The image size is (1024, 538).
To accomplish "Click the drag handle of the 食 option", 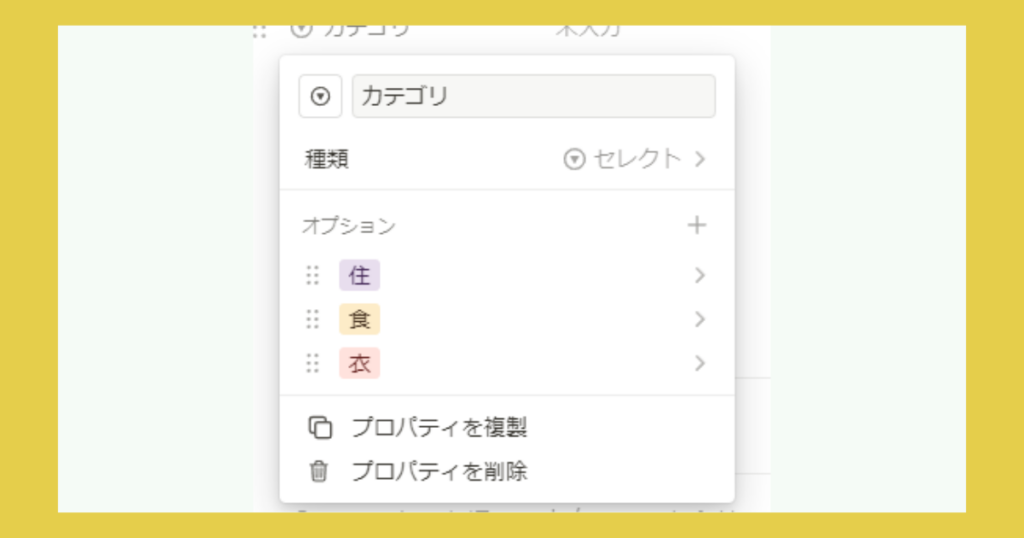I will (x=313, y=319).
